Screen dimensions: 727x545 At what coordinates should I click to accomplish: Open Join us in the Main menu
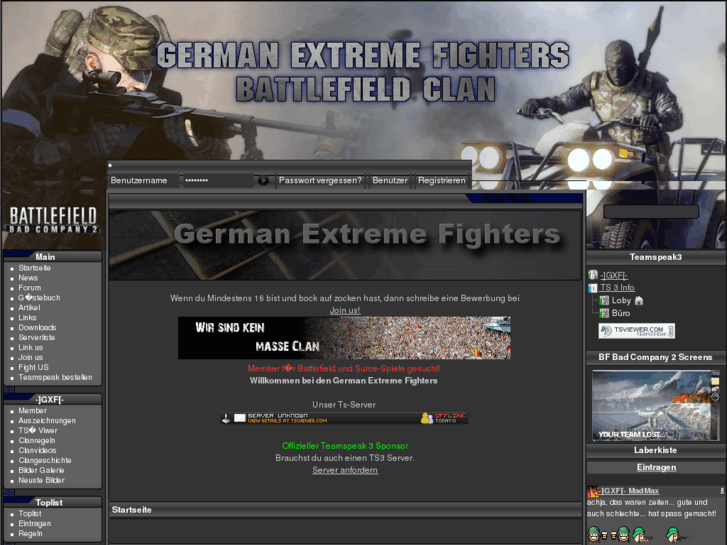[31, 358]
